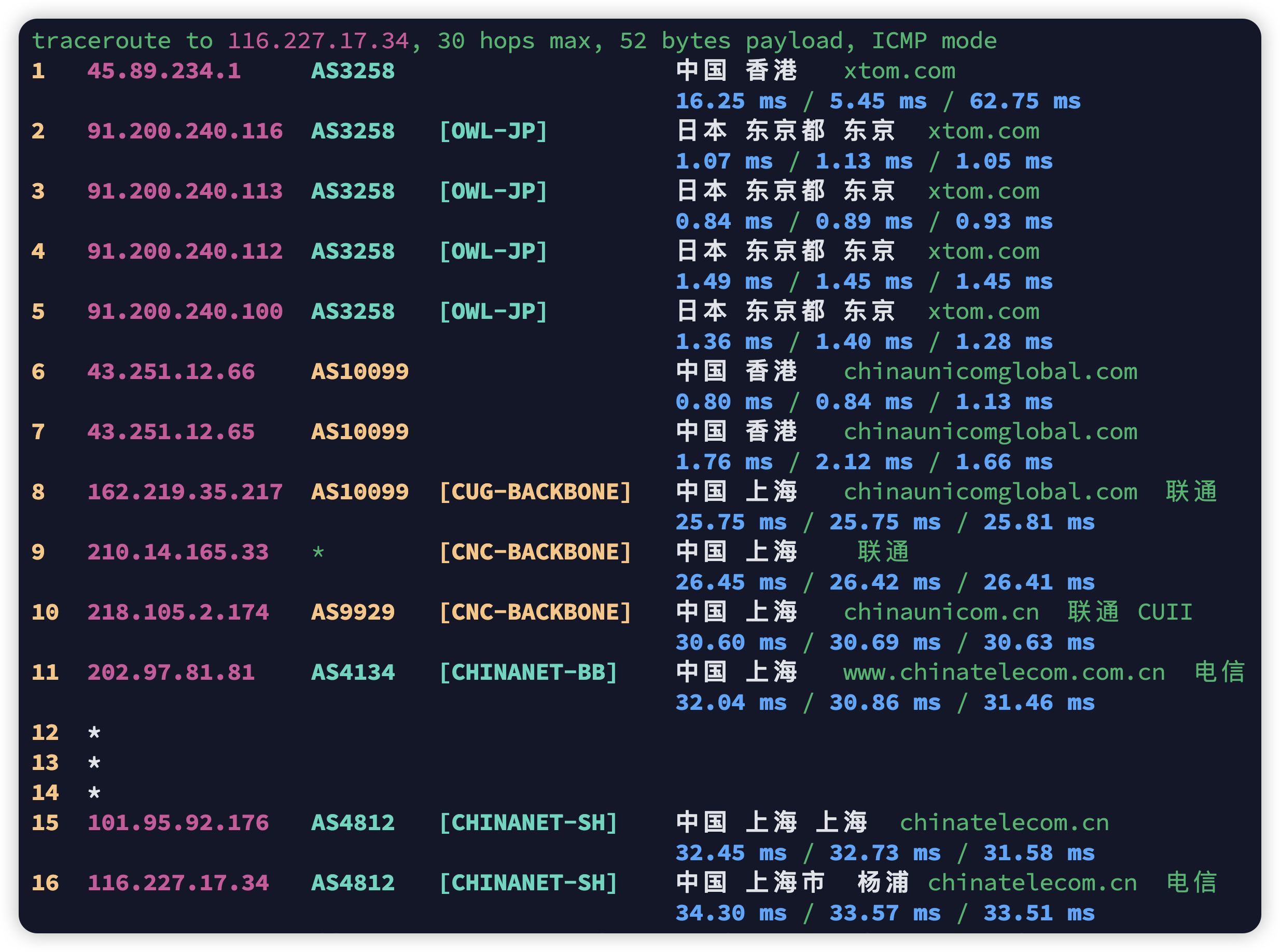Click the [OWL-JP] tag on hop 3
This screenshot has width=1280, height=952.
coord(493,191)
